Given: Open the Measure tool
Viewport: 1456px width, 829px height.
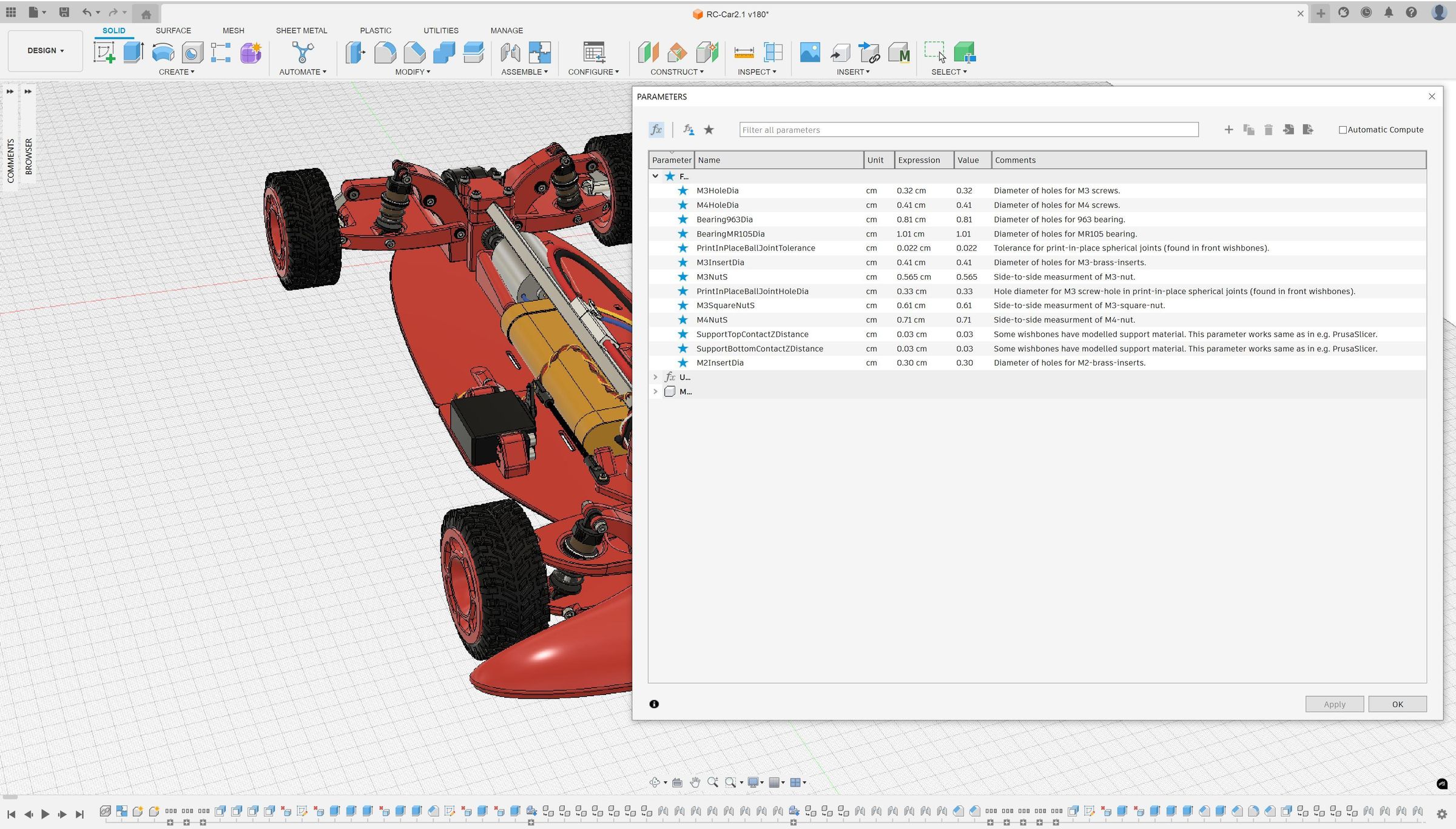Looking at the screenshot, I should pyautogui.click(x=744, y=53).
